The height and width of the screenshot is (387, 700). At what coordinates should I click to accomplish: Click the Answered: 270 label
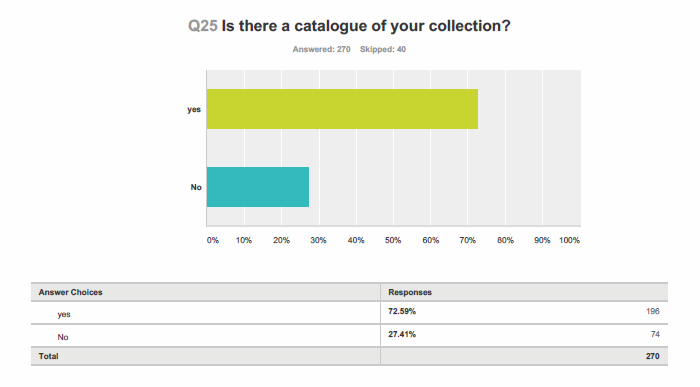(x=321, y=50)
